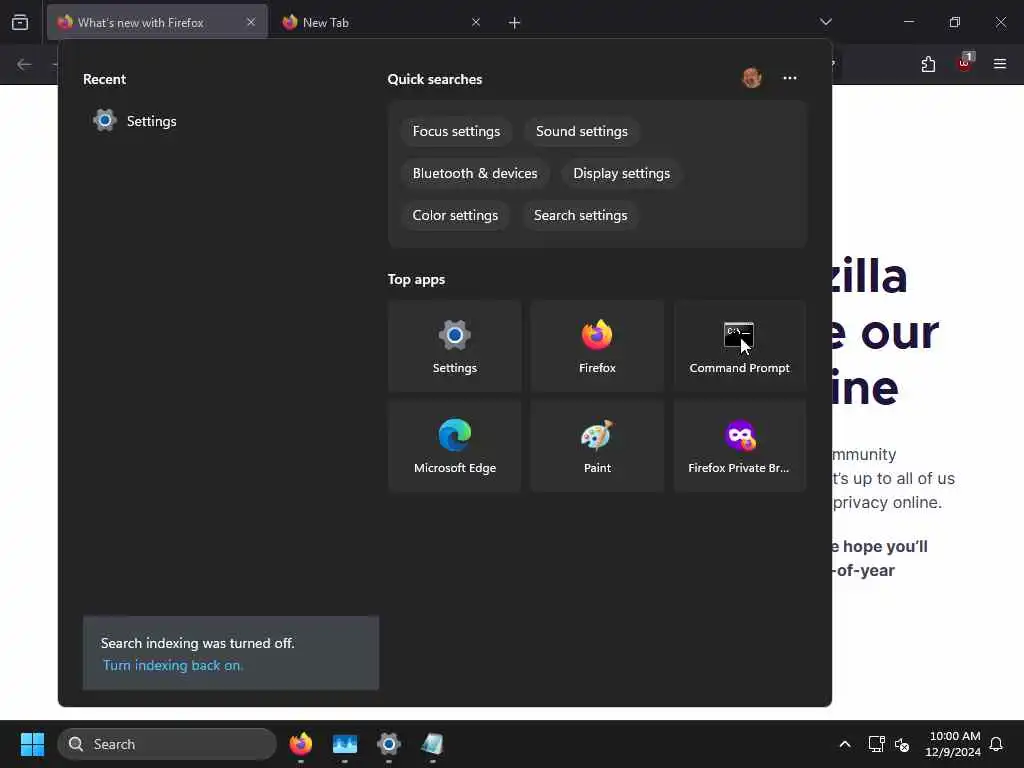
Task: Close the What's new with Firefox tab
Action: pos(251,22)
